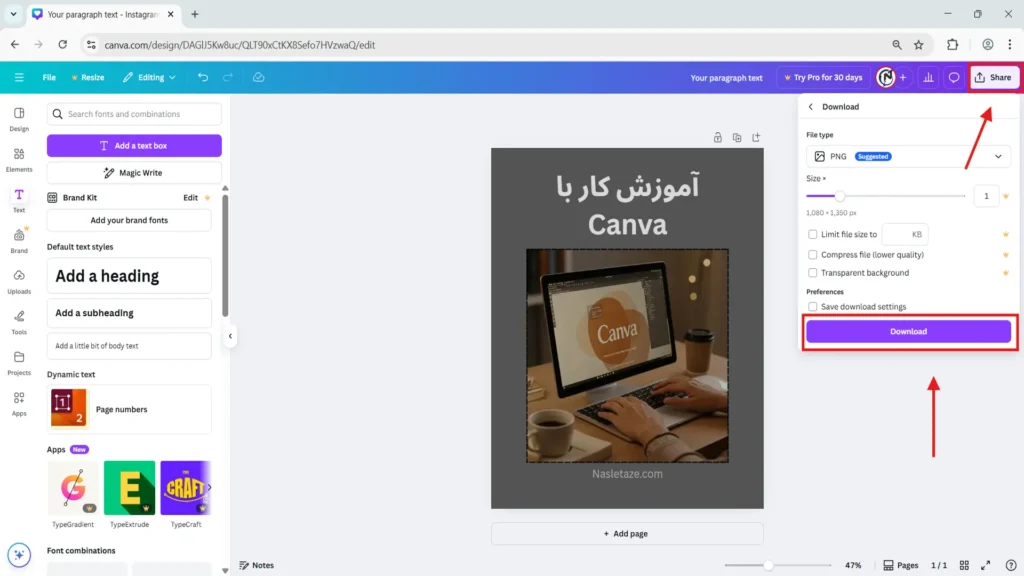This screenshot has height=576, width=1024.
Task: Open the Elements panel in sidebar
Action: (x=19, y=160)
